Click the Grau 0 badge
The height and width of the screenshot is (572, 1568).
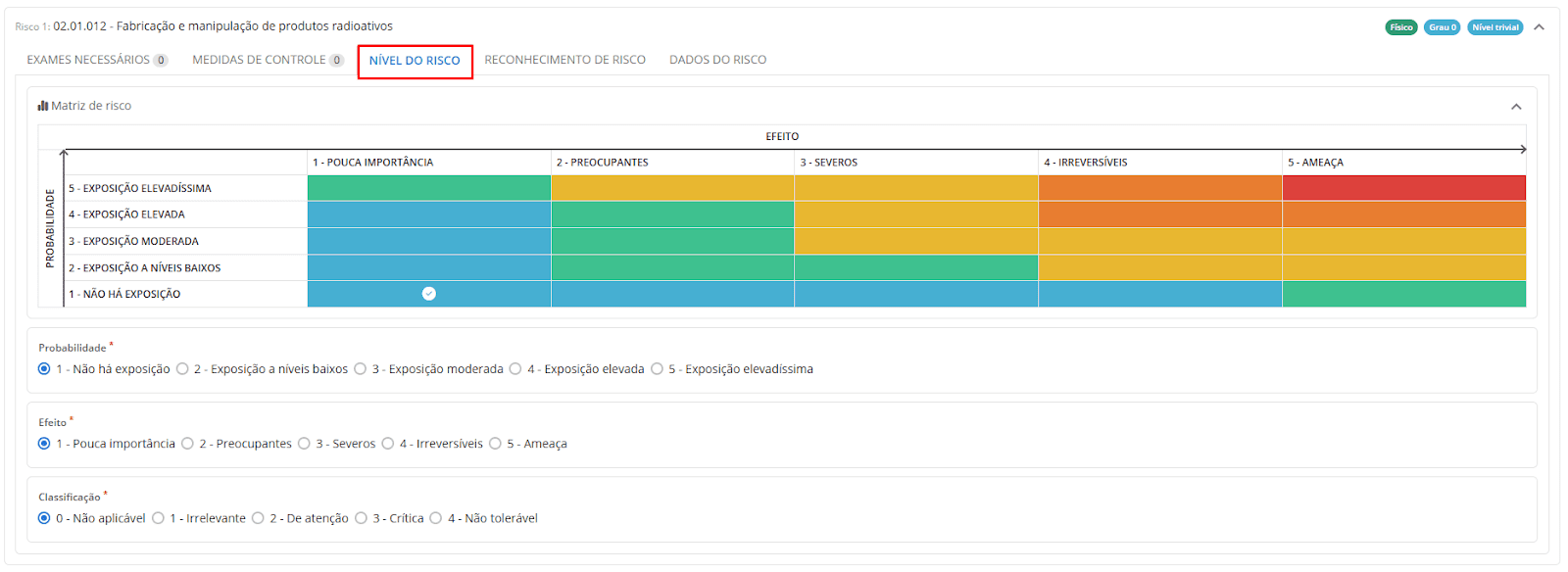pos(1442,27)
